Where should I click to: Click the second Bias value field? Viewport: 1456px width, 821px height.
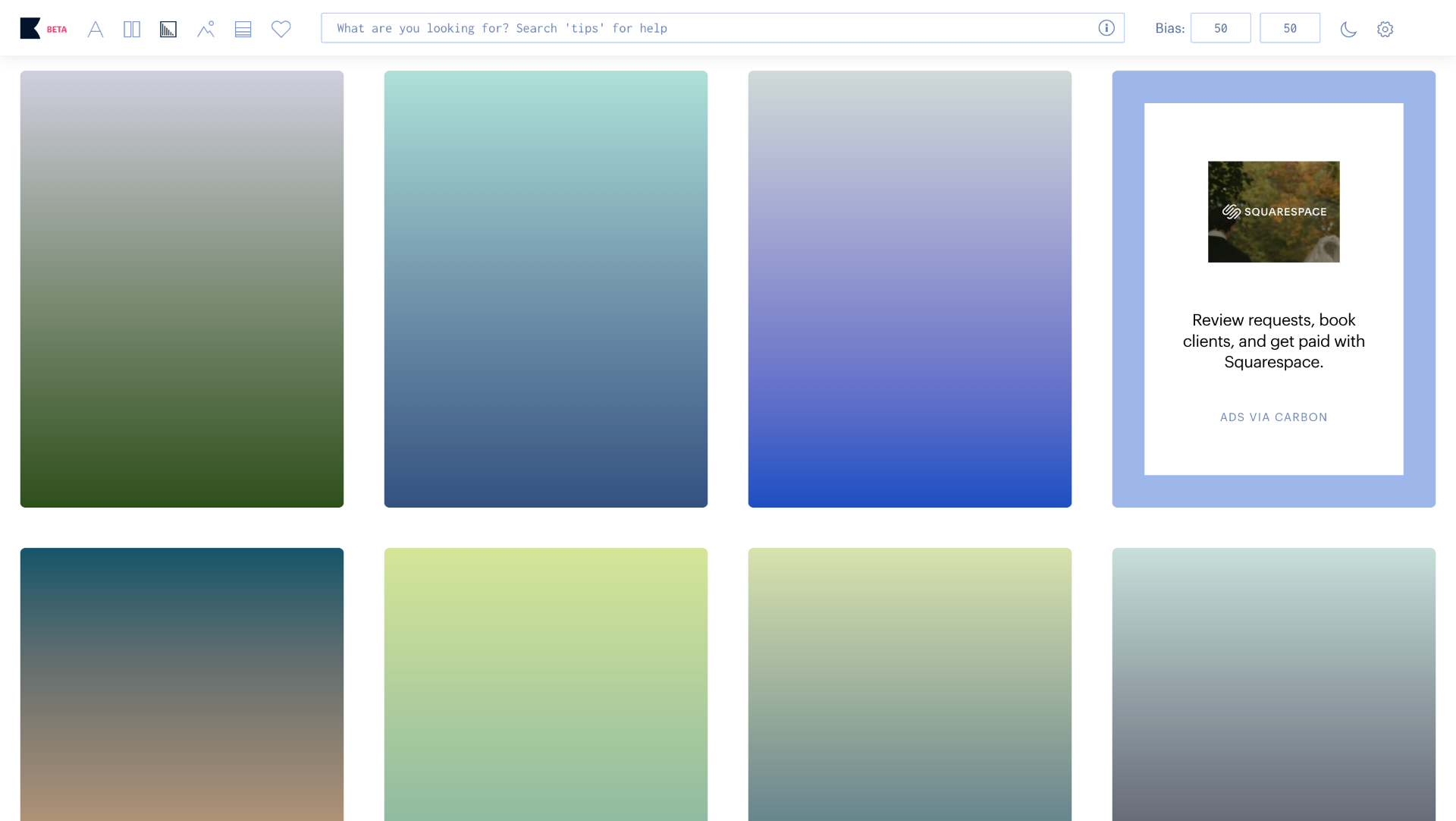pyautogui.click(x=1289, y=28)
